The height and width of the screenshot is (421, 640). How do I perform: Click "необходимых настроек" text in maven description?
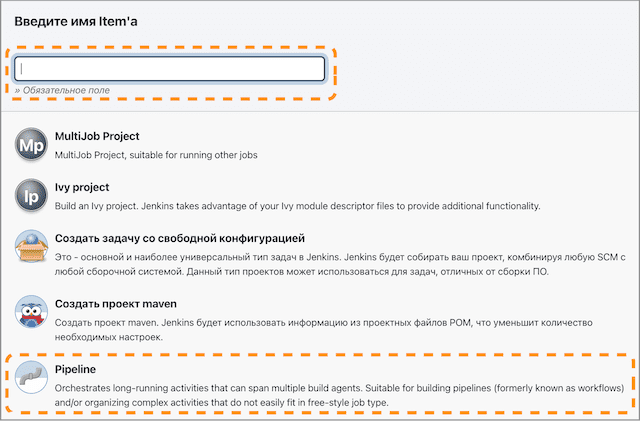pos(110,337)
